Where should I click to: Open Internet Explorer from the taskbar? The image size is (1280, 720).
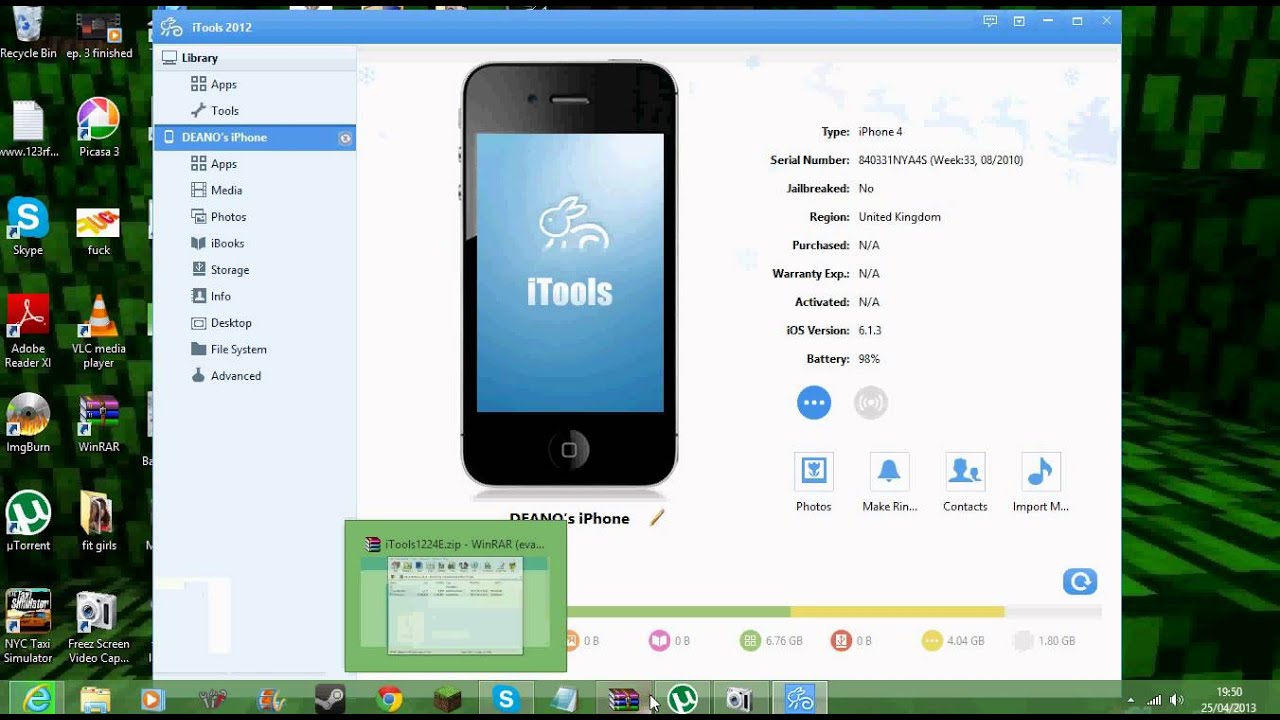point(38,700)
